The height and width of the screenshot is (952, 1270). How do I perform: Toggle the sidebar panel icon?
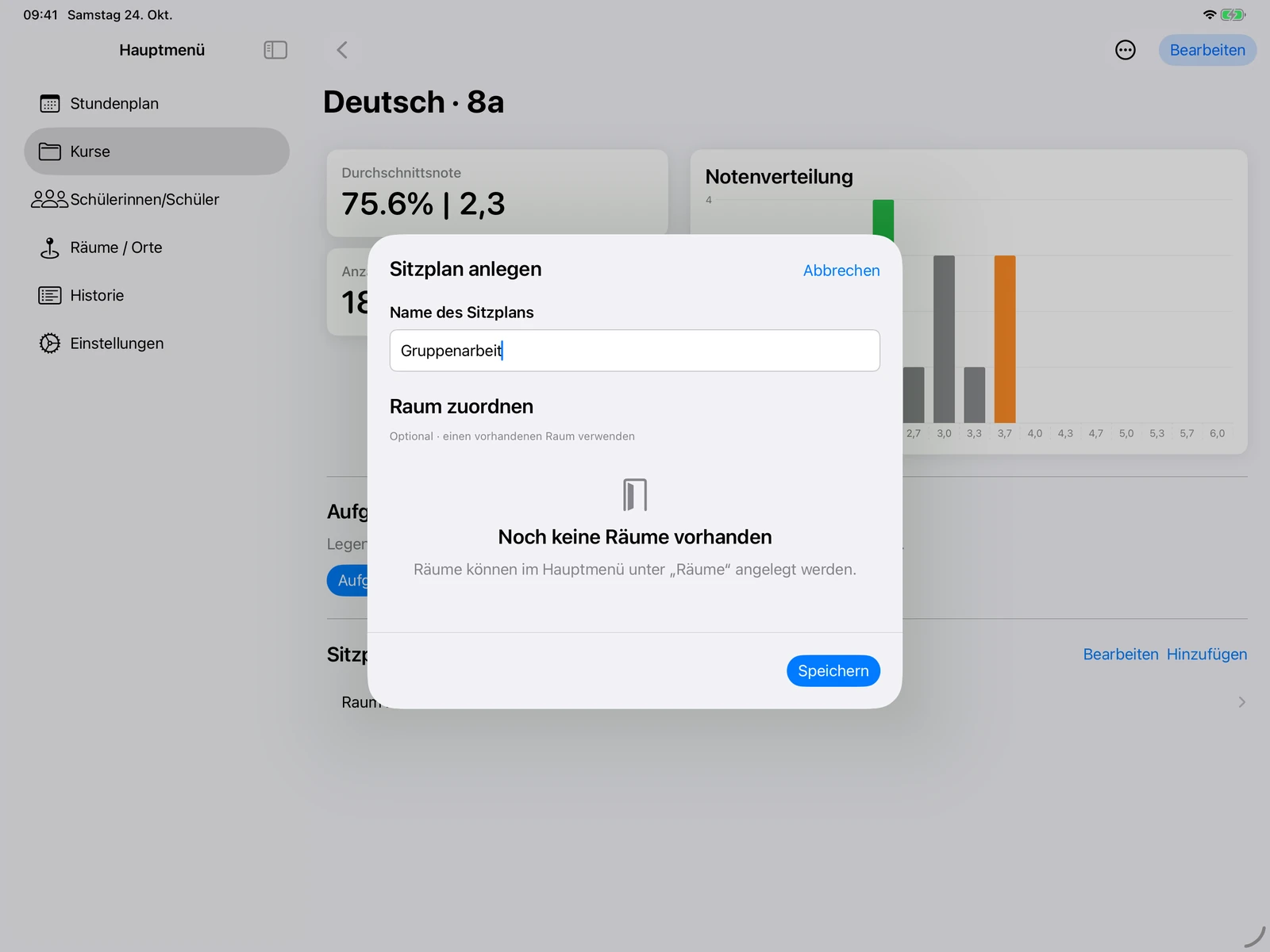[275, 50]
